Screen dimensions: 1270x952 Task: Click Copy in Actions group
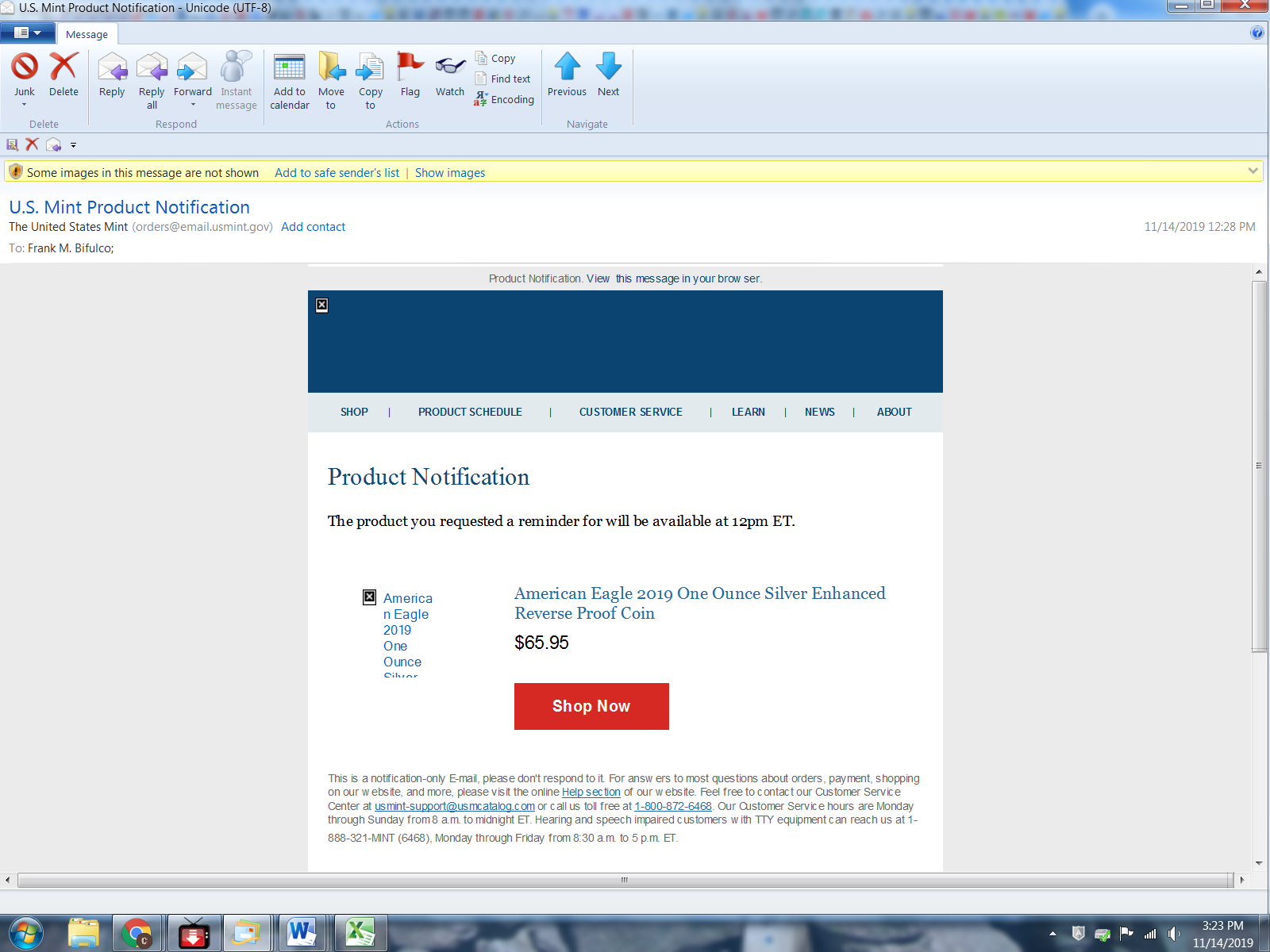click(x=495, y=58)
